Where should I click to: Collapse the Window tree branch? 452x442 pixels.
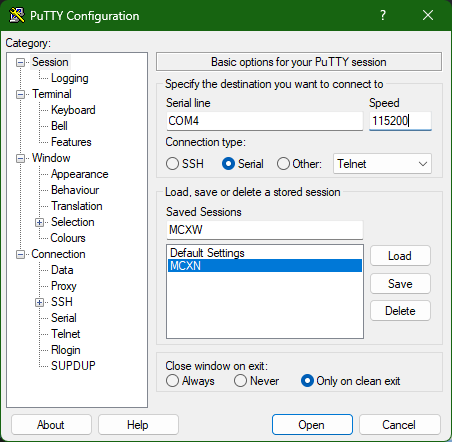(x=20, y=159)
